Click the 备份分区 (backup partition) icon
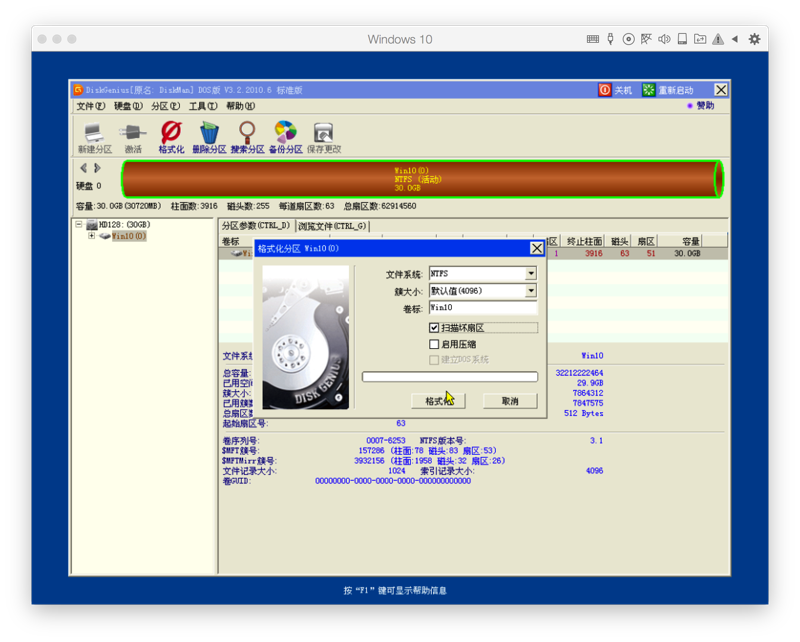800x642 pixels. [286, 137]
